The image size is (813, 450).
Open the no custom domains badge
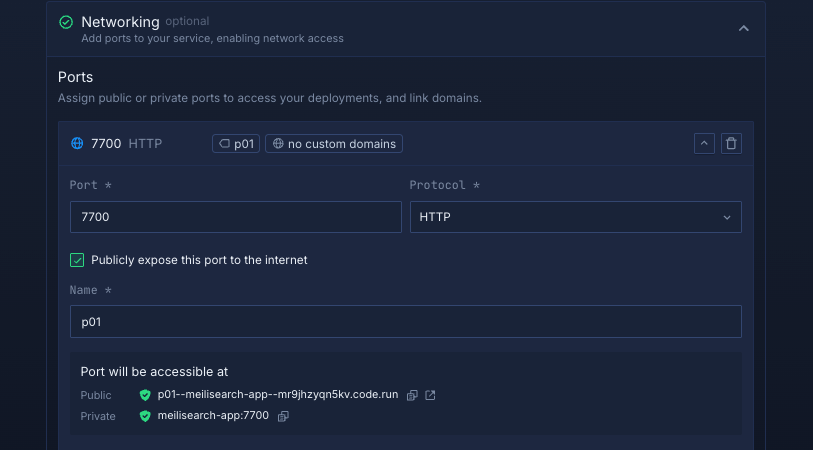click(x=334, y=144)
